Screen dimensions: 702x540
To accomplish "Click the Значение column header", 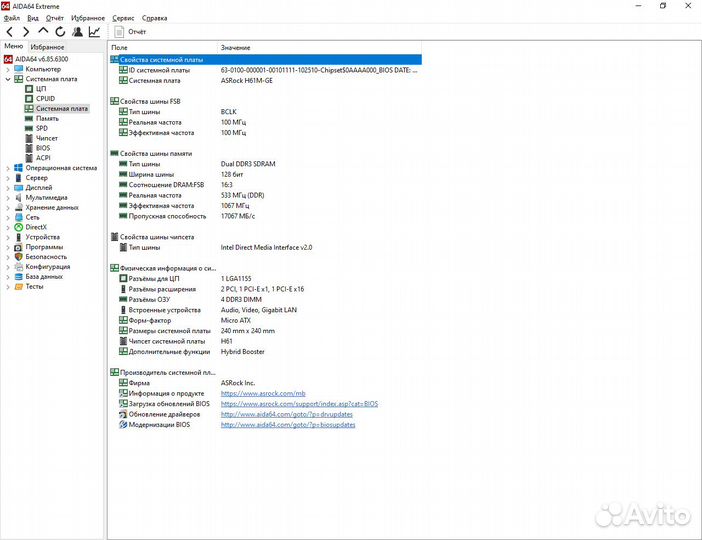I will (320, 47).
